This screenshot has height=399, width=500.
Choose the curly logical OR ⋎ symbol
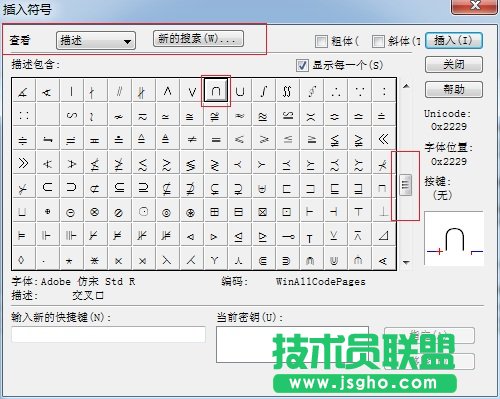click(x=216, y=259)
